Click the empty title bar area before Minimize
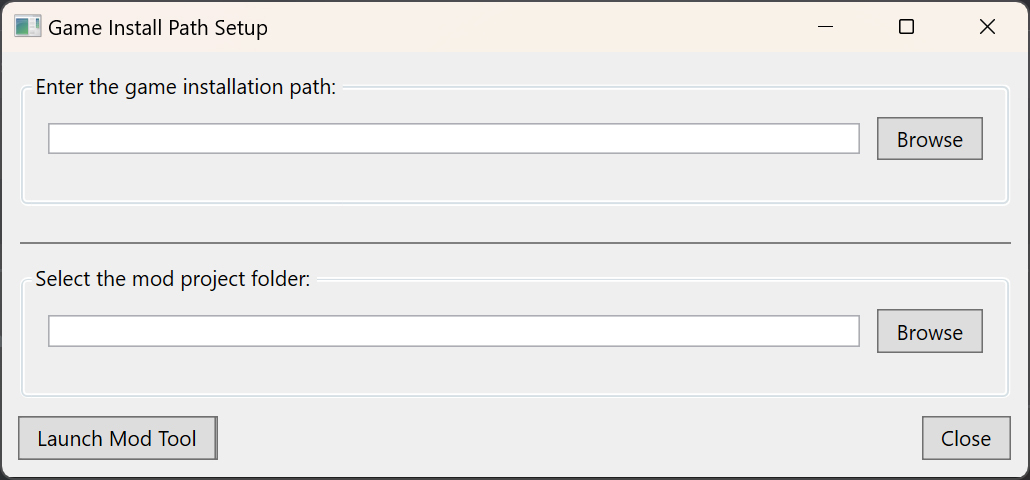Image resolution: width=1030 pixels, height=480 pixels. click(x=526, y=27)
